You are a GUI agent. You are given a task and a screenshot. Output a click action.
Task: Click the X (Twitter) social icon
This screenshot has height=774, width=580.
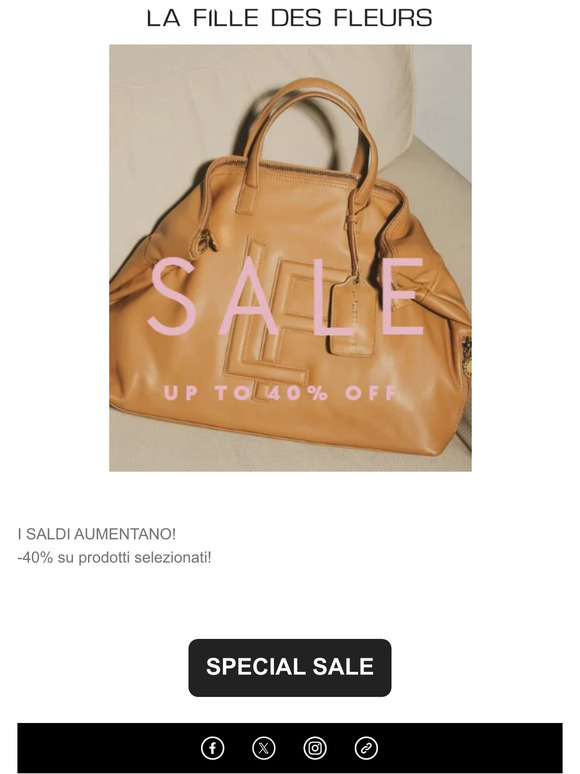tap(264, 748)
